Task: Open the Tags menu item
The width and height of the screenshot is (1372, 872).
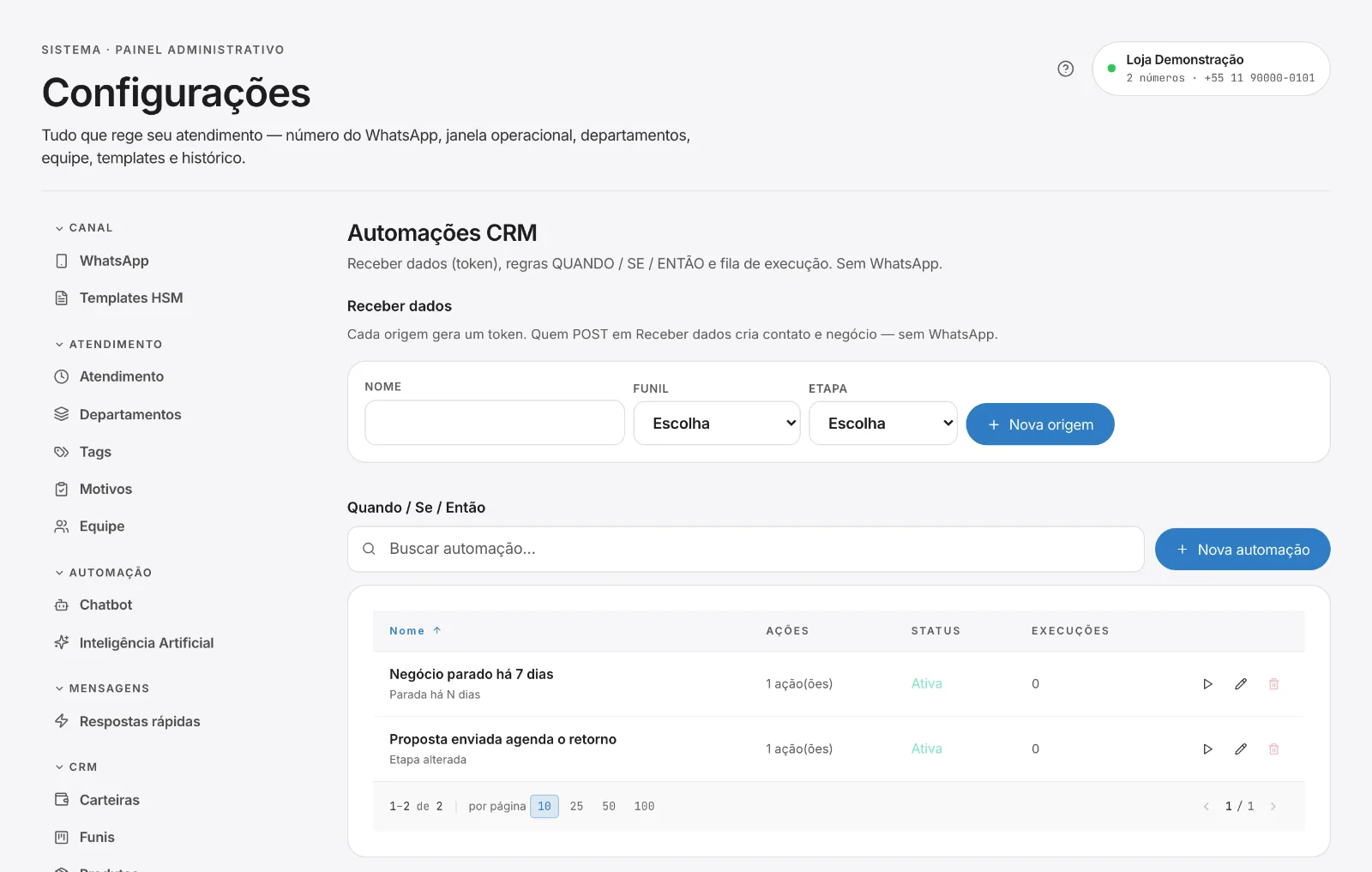Action: pyautogui.click(x=95, y=452)
